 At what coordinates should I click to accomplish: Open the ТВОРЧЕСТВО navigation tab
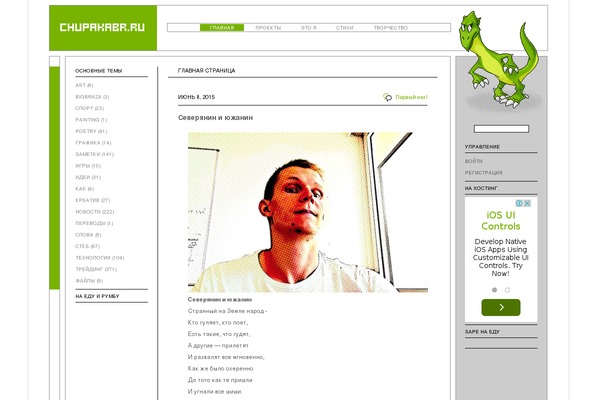tap(391, 28)
